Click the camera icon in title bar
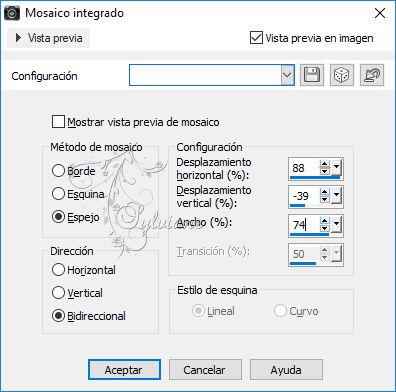The width and height of the screenshot is (396, 392). tap(12, 13)
